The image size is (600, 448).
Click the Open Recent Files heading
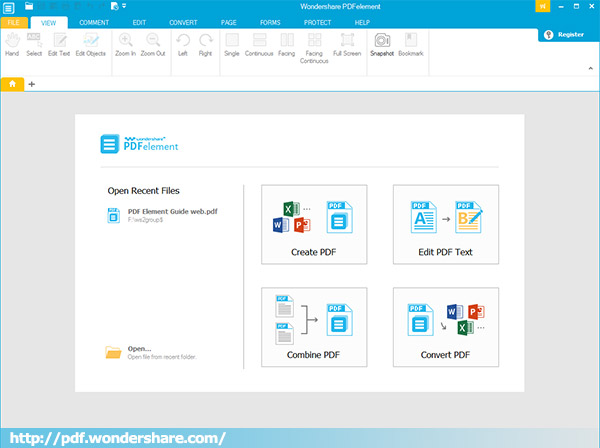click(x=143, y=191)
